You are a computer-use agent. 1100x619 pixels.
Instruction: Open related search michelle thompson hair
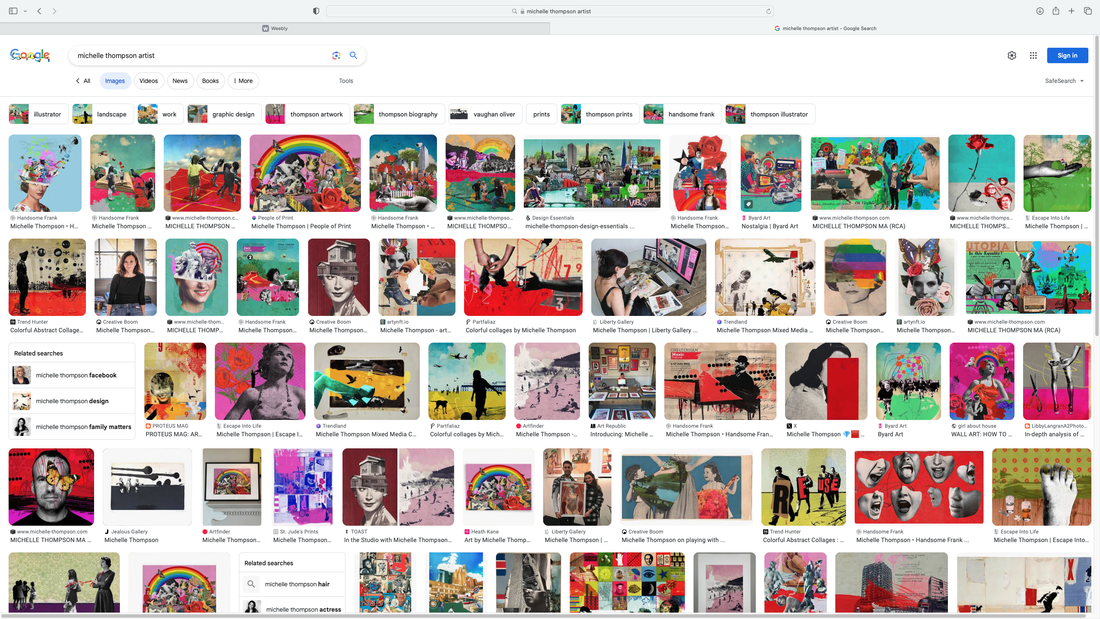[x=293, y=584]
